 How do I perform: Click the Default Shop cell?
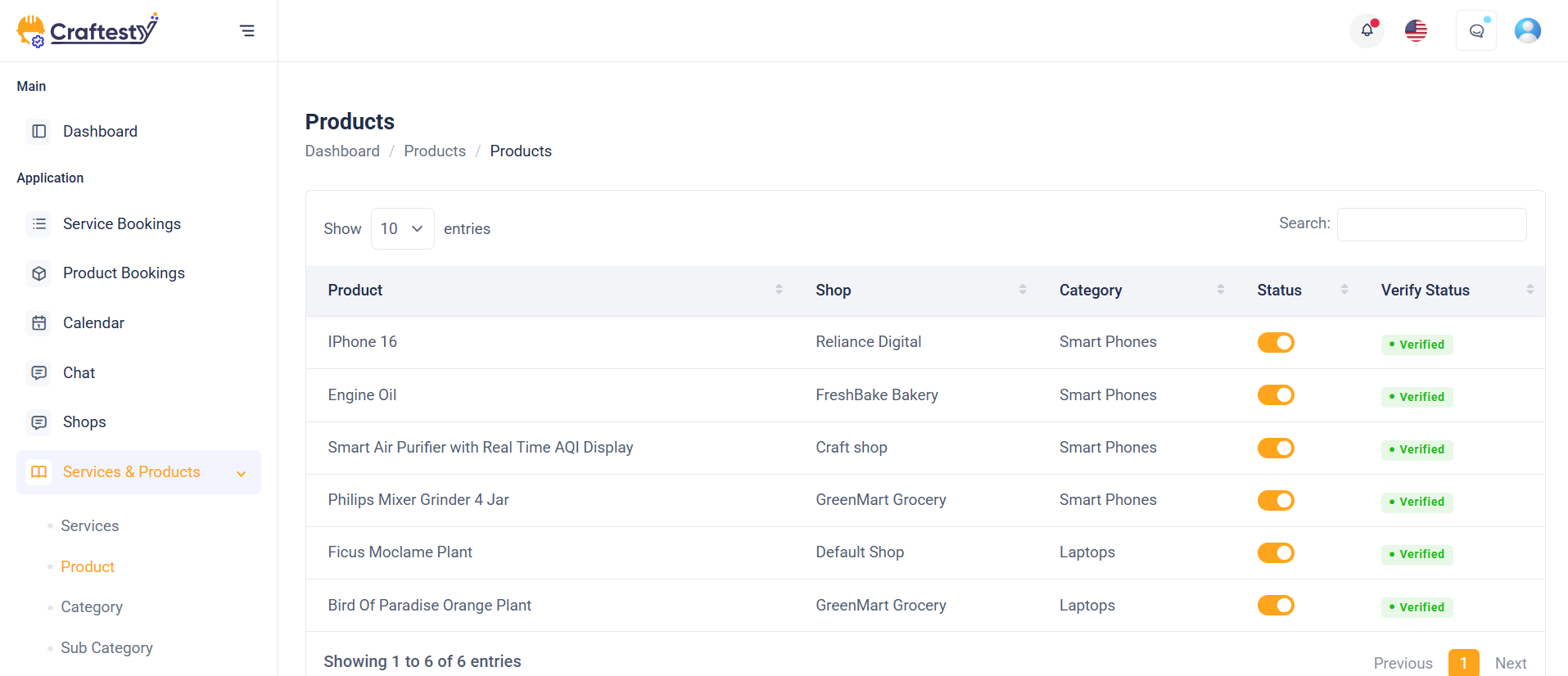pos(860,552)
